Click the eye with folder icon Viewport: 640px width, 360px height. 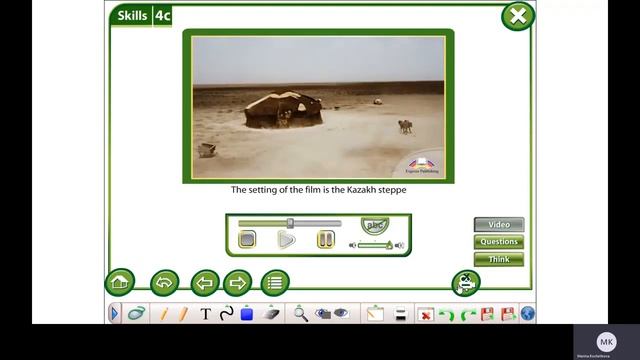coord(322,313)
